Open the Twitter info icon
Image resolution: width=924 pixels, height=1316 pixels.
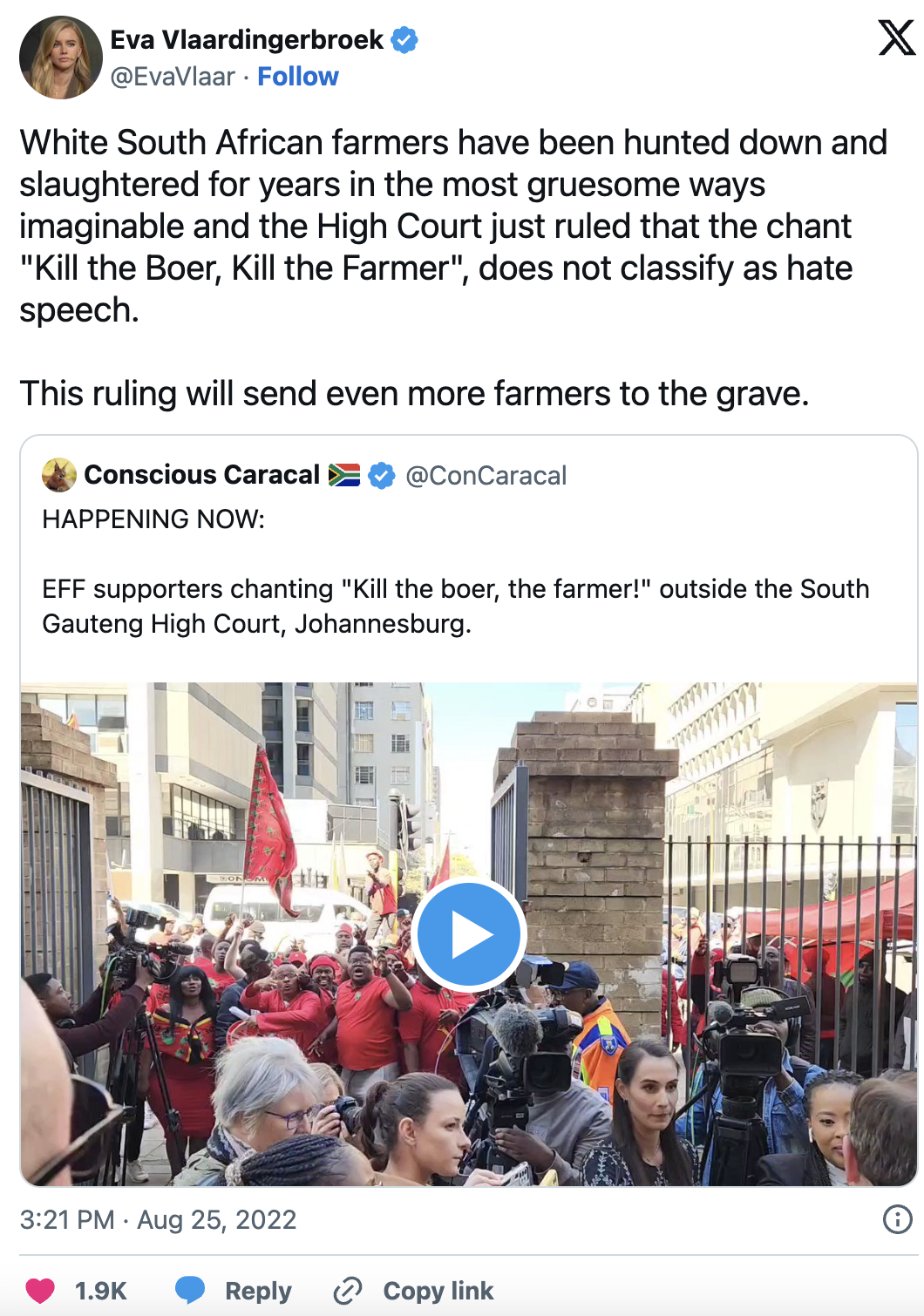(898, 1219)
